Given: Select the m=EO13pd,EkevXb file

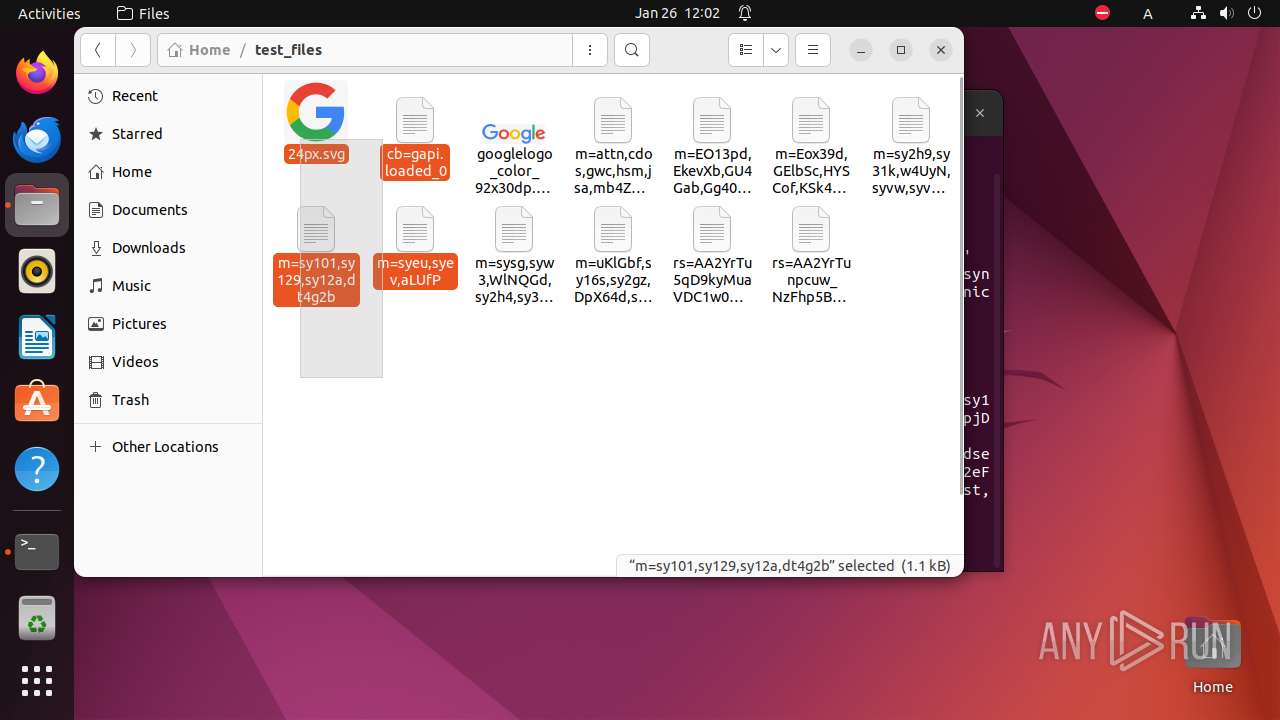Looking at the screenshot, I should click(712, 147).
